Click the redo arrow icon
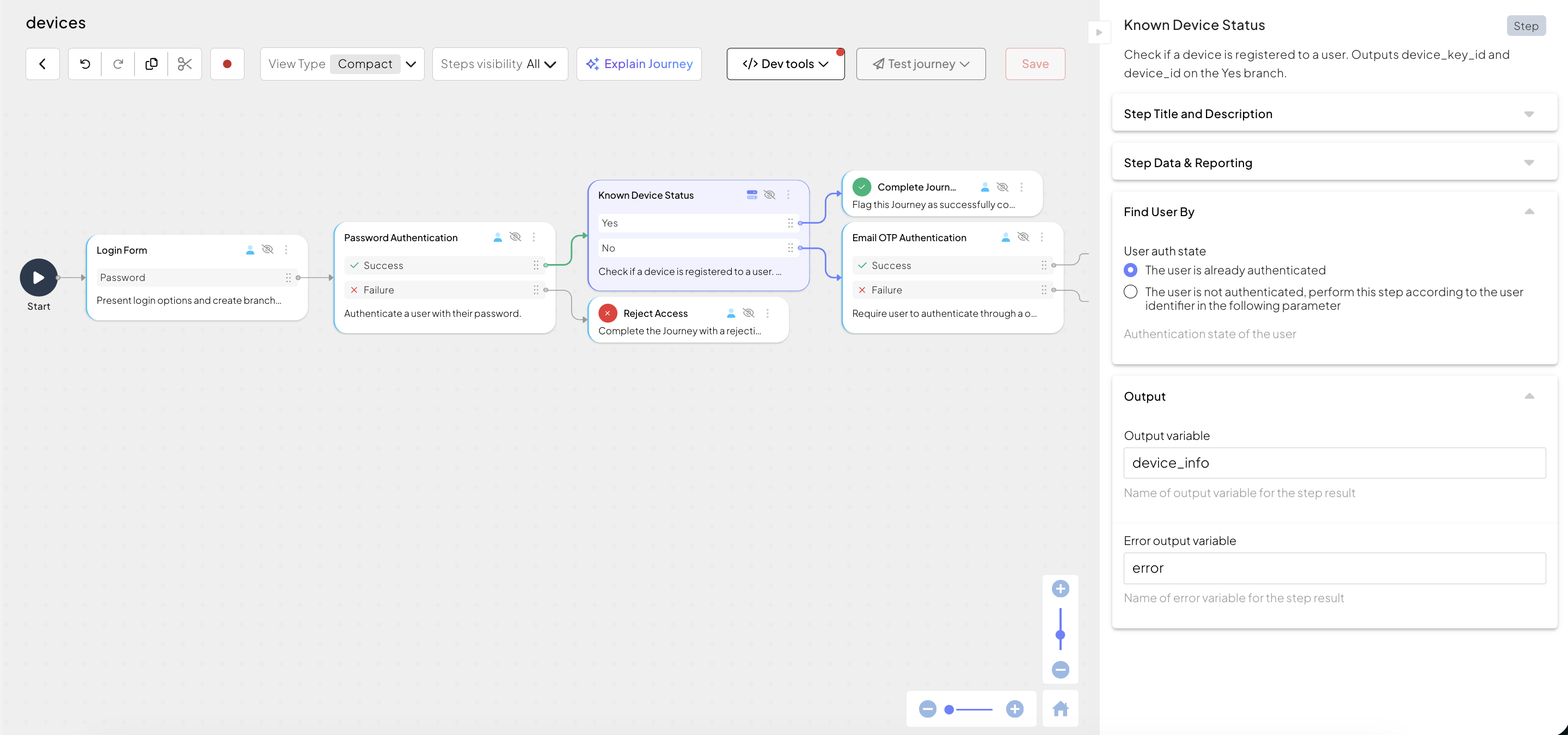Image resolution: width=1568 pixels, height=735 pixels. click(x=118, y=64)
